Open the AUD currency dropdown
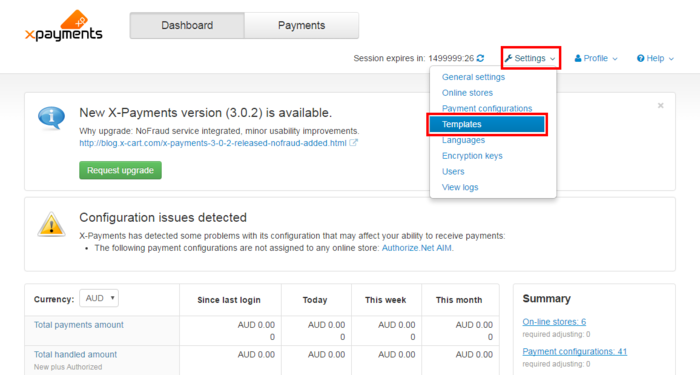 (x=99, y=298)
